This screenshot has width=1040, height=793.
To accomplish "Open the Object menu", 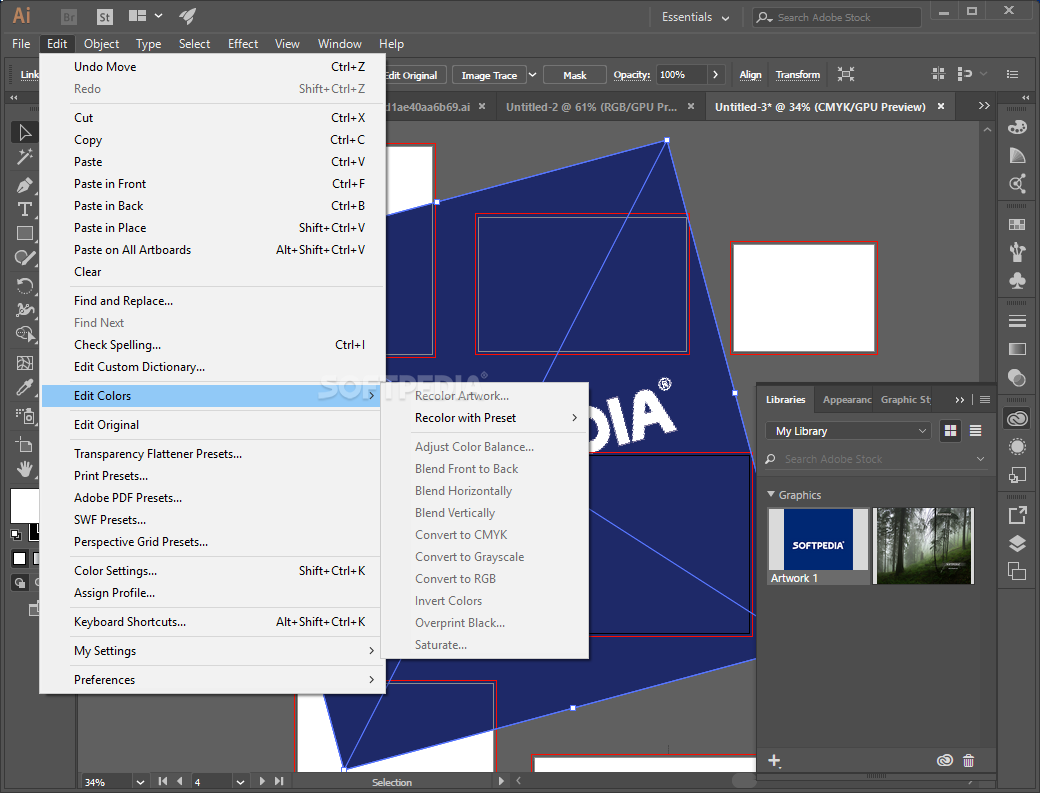I will [101, 44].
